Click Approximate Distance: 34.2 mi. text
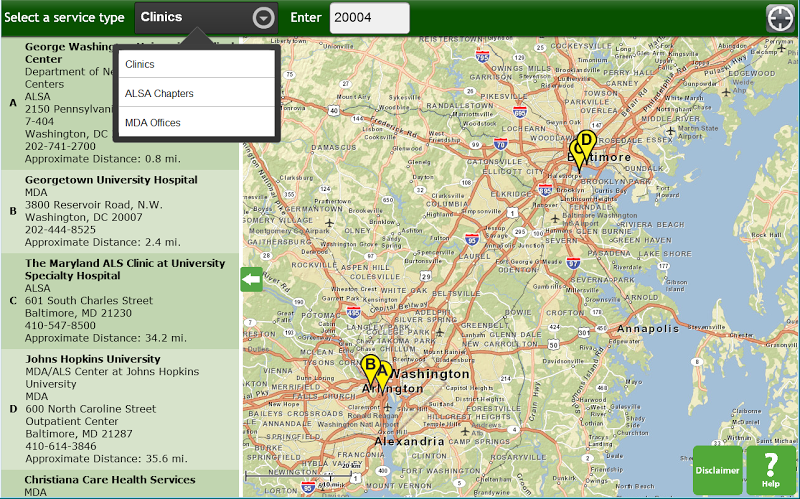 [x=106, y=338]
